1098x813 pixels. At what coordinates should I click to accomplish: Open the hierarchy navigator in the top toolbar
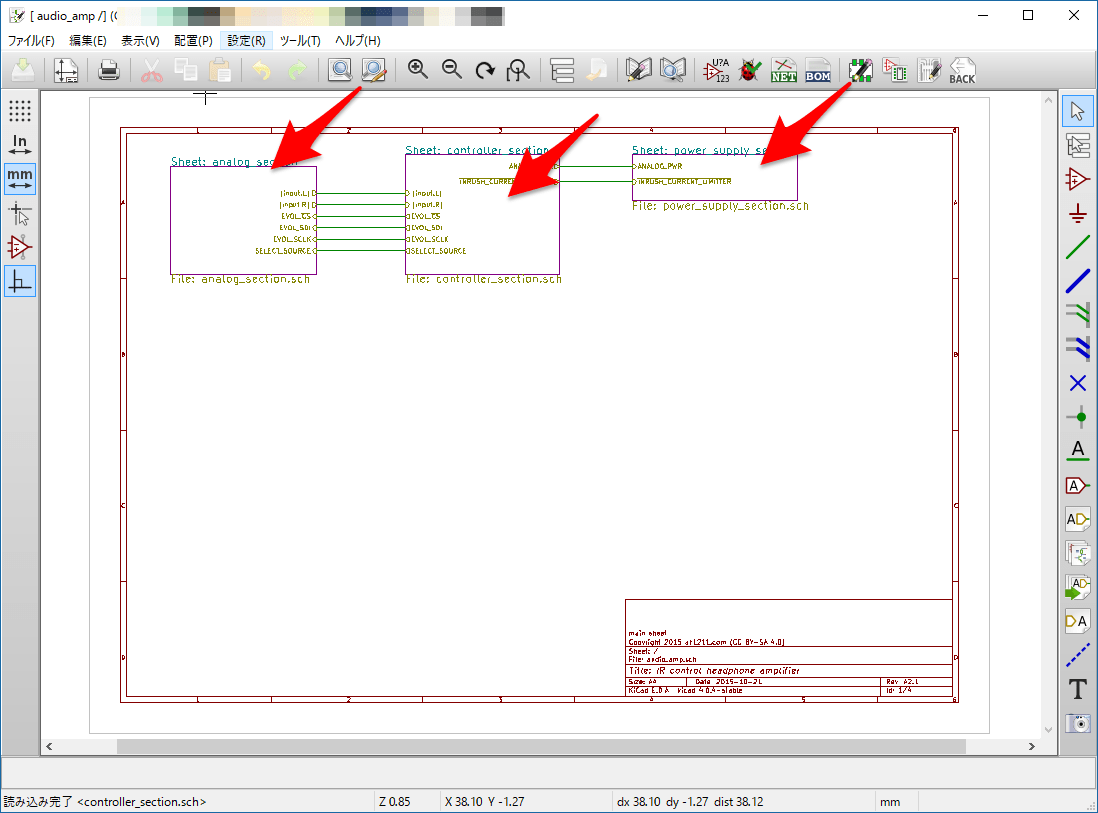[562, 71]
